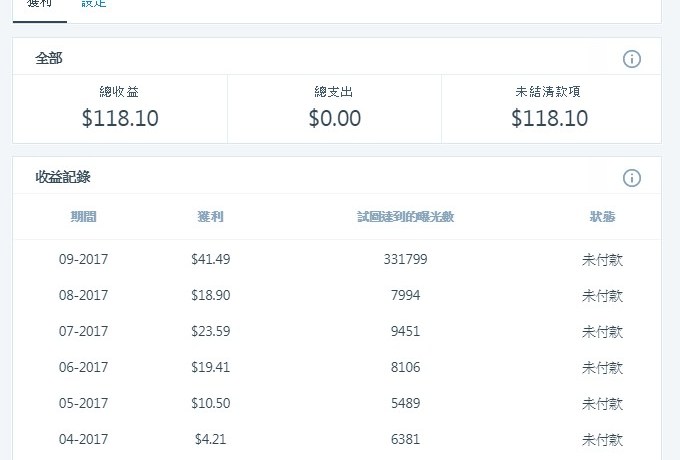This screenshot has width=680, height=460.
Task: Click the 總支出 $0.00 value
Action: (x=334, y=118)
